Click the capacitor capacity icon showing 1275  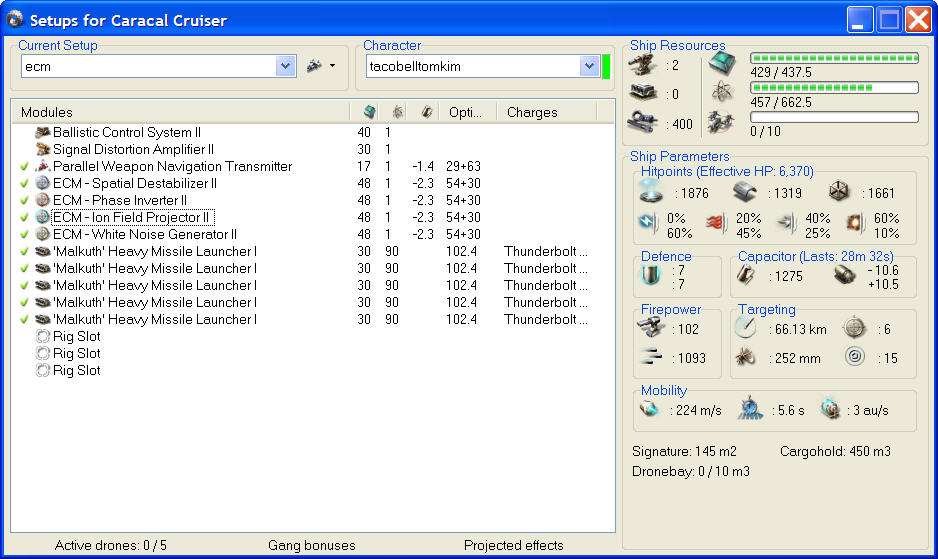746,275
